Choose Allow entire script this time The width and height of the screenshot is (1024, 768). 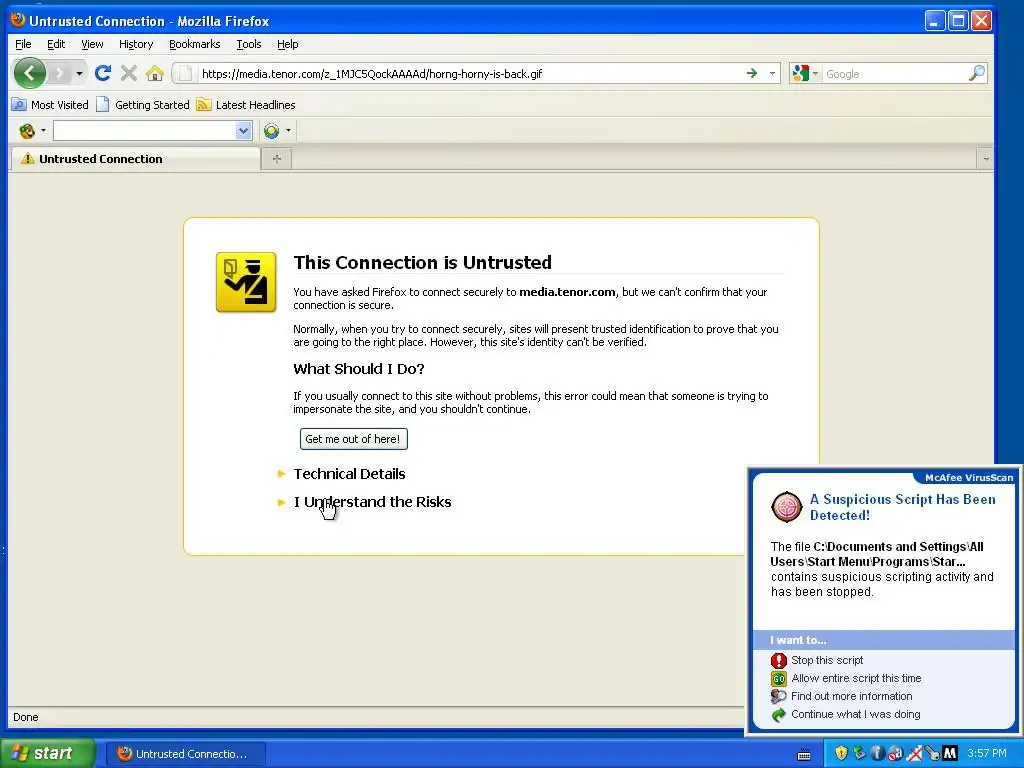856,678
